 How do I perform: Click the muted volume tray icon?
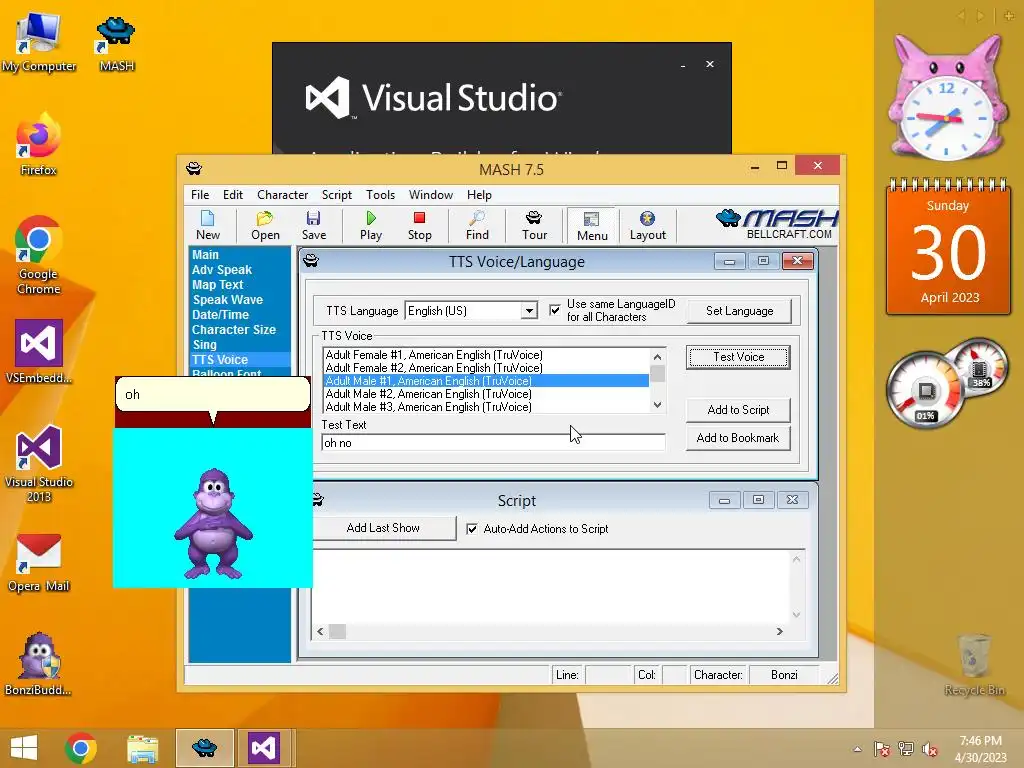pos(929,749)
